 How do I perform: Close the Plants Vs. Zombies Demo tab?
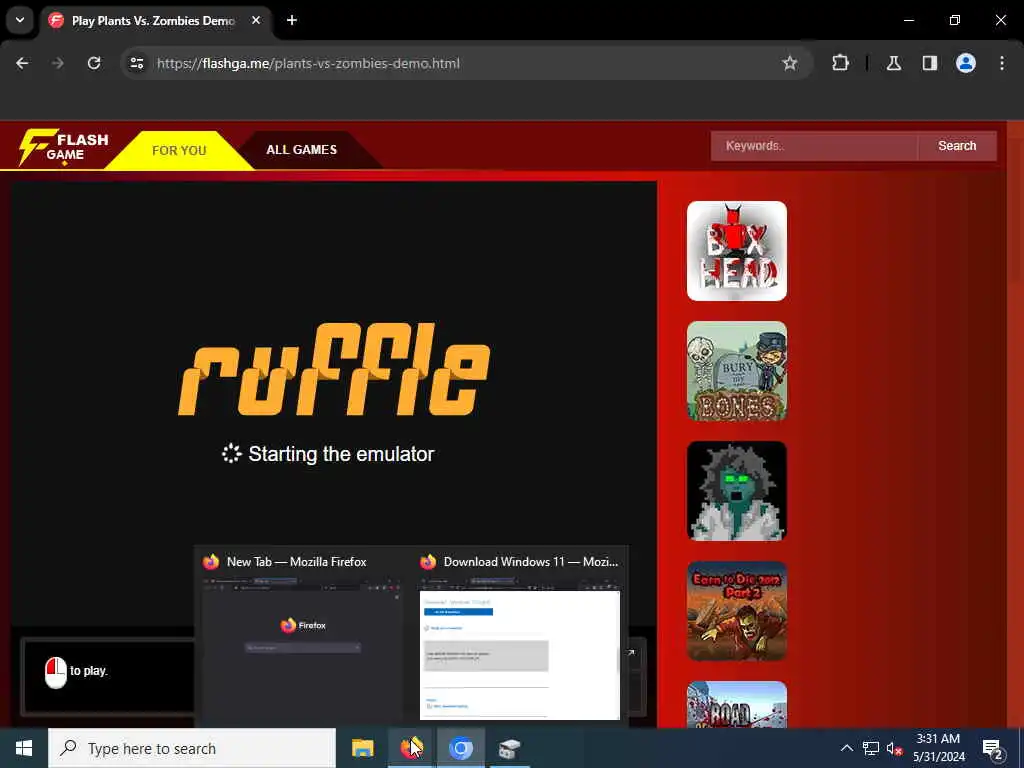coord(256,20)
